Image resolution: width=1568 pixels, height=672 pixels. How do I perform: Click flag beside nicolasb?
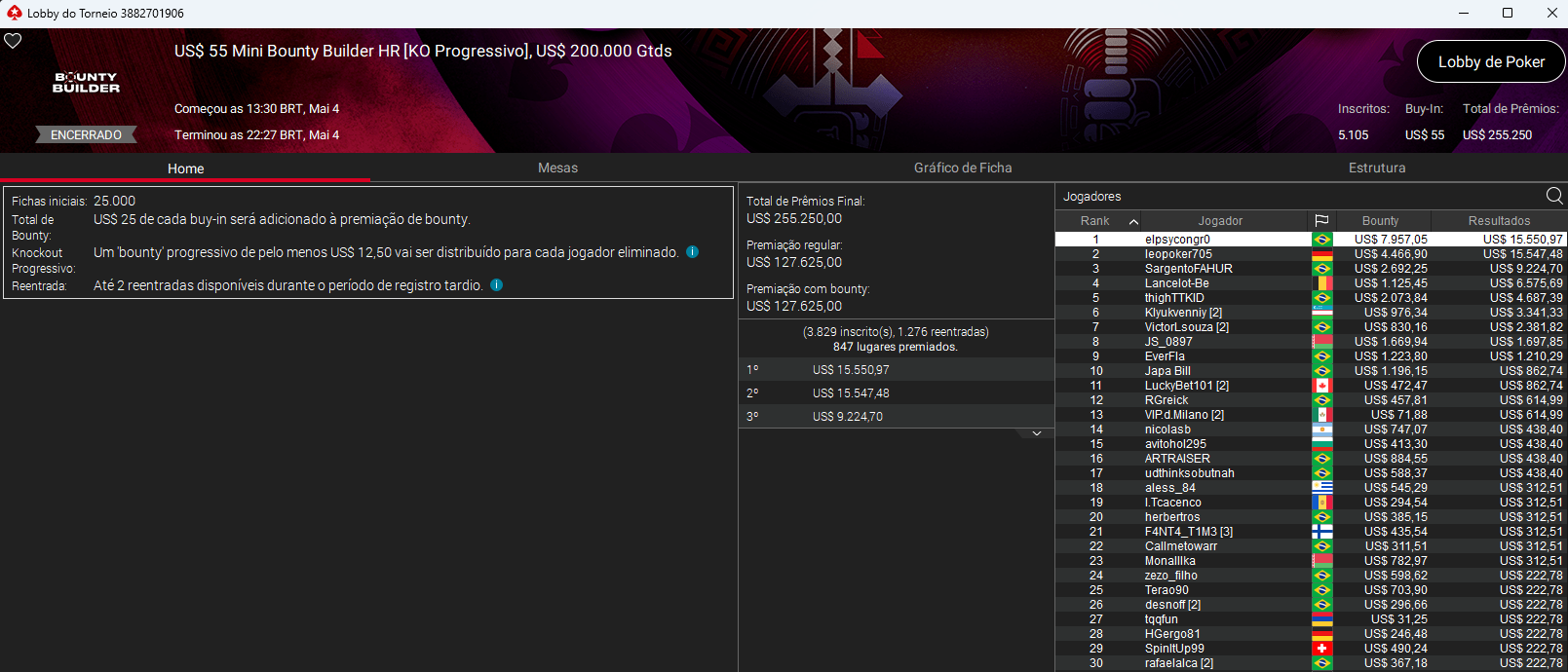(x=1322, y=429)
